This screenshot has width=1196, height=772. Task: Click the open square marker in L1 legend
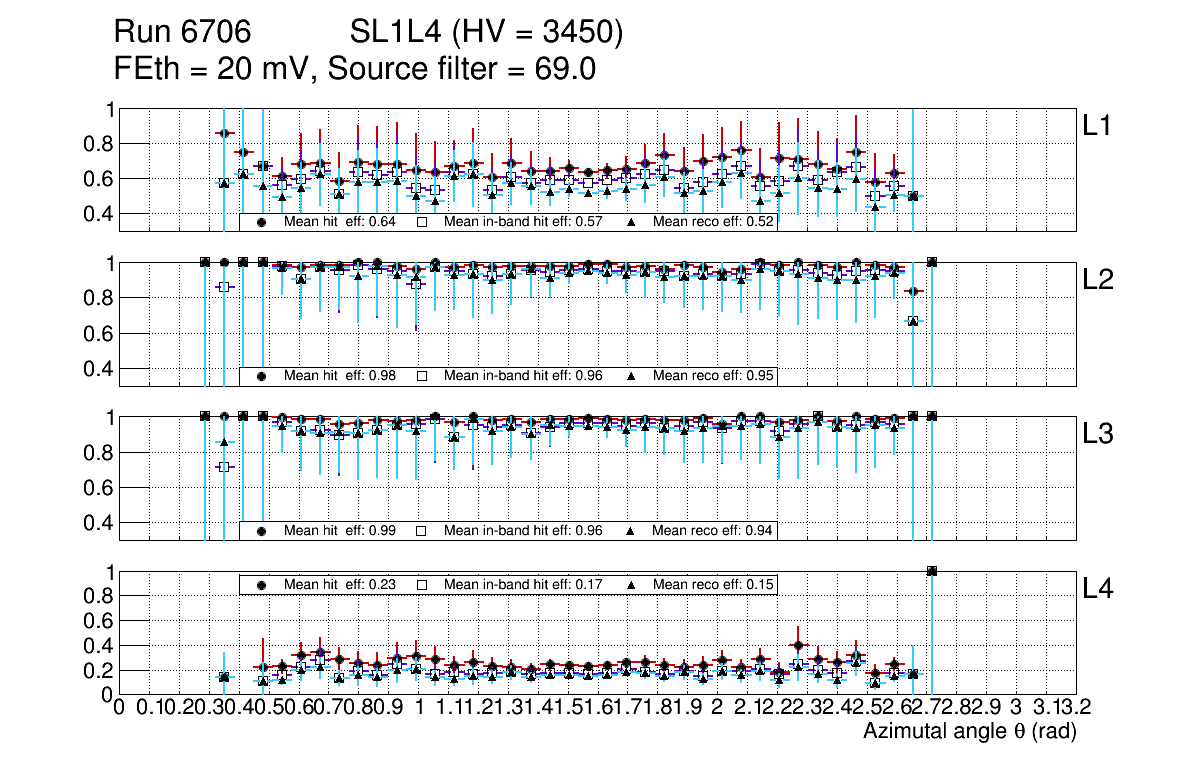point(422,222)
